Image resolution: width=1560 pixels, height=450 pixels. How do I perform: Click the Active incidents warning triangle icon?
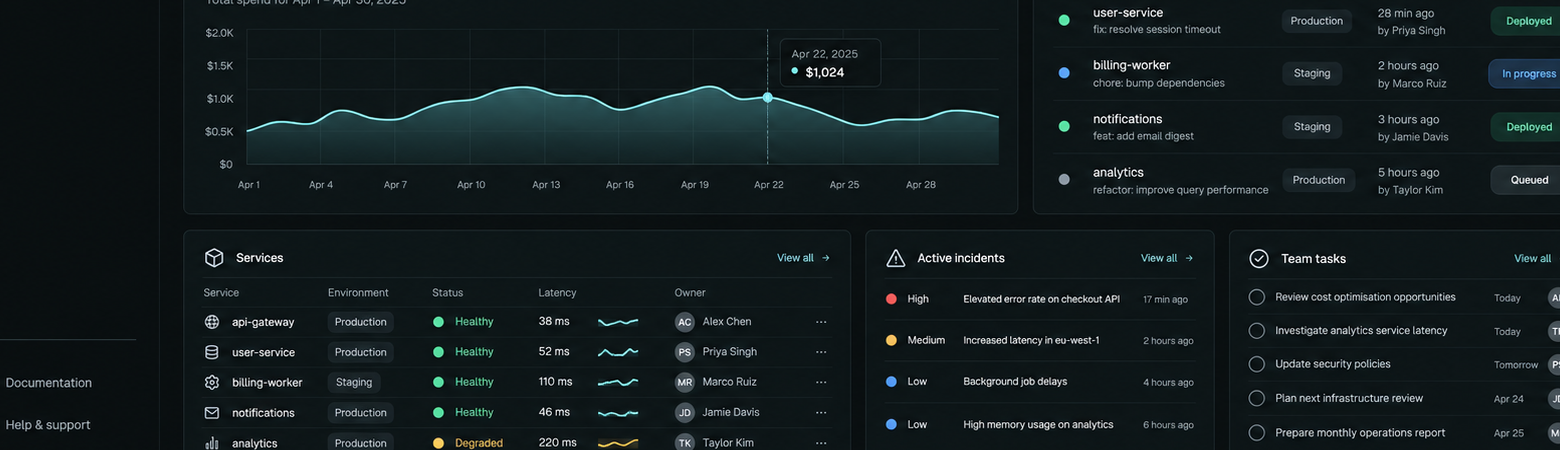tap(896, 258)
